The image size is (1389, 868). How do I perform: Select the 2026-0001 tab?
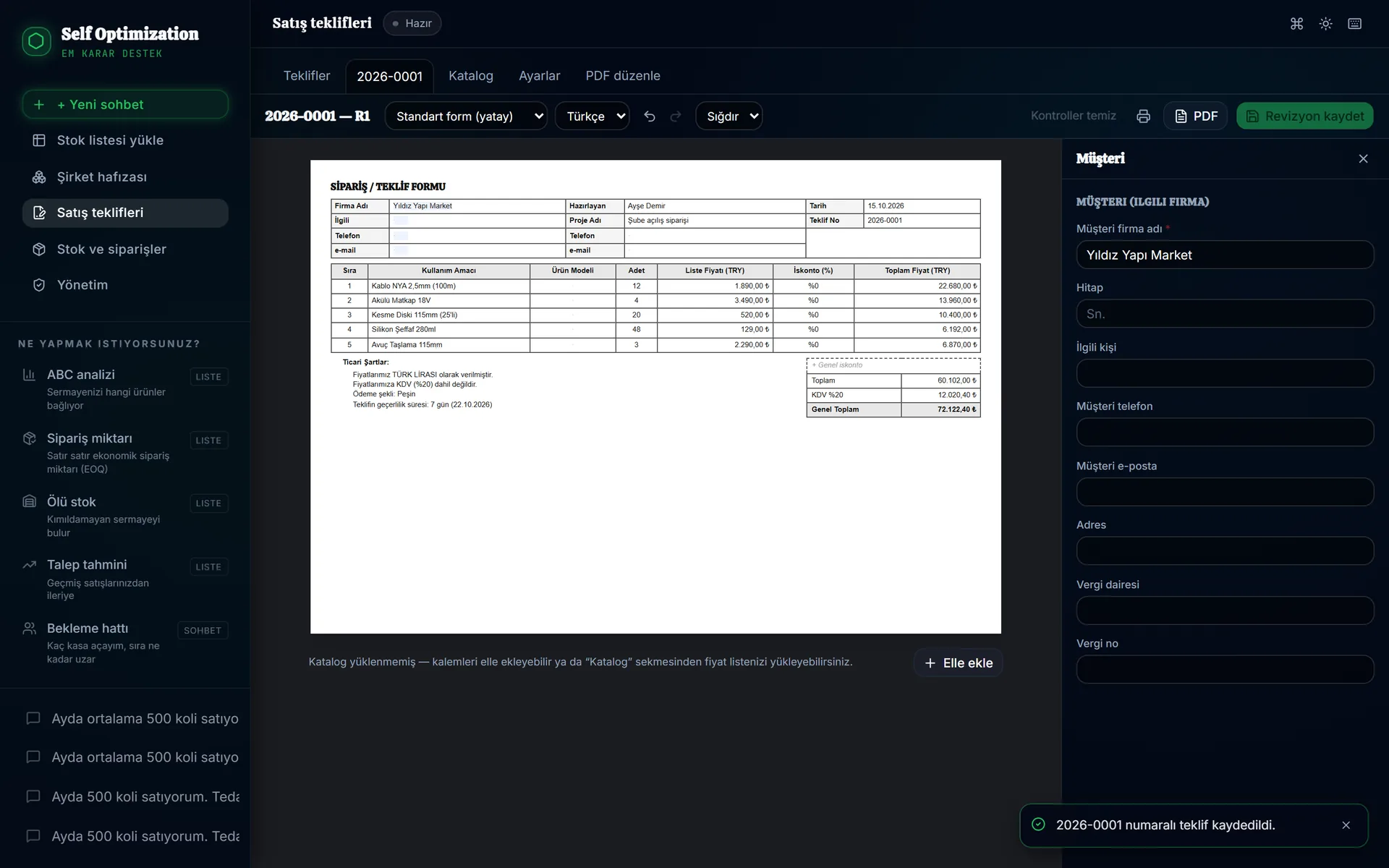[389, 77]
